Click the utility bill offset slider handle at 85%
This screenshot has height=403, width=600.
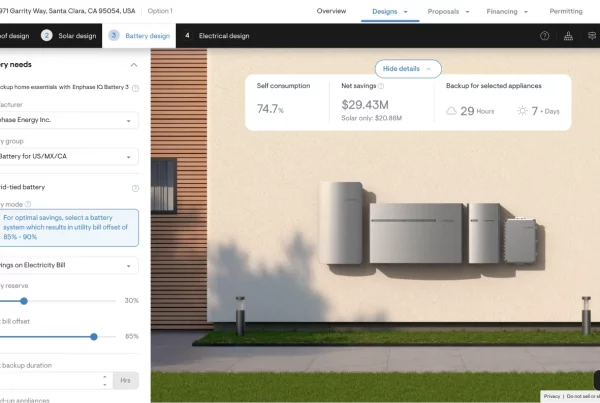[x=94, y=336]
